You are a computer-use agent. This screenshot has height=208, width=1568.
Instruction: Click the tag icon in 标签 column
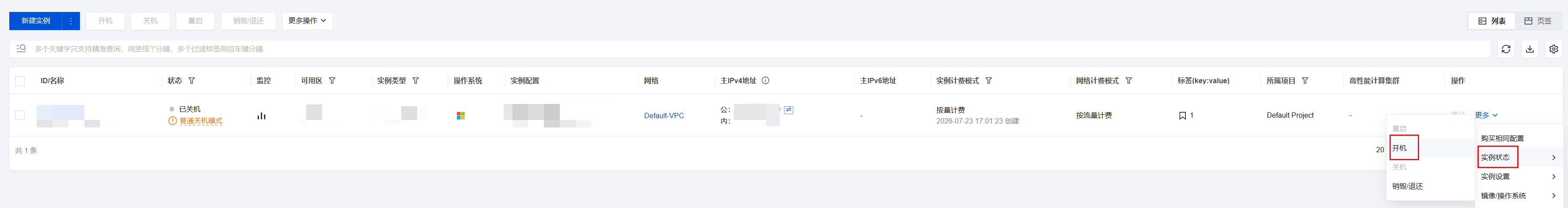[x=1182, y=115]
